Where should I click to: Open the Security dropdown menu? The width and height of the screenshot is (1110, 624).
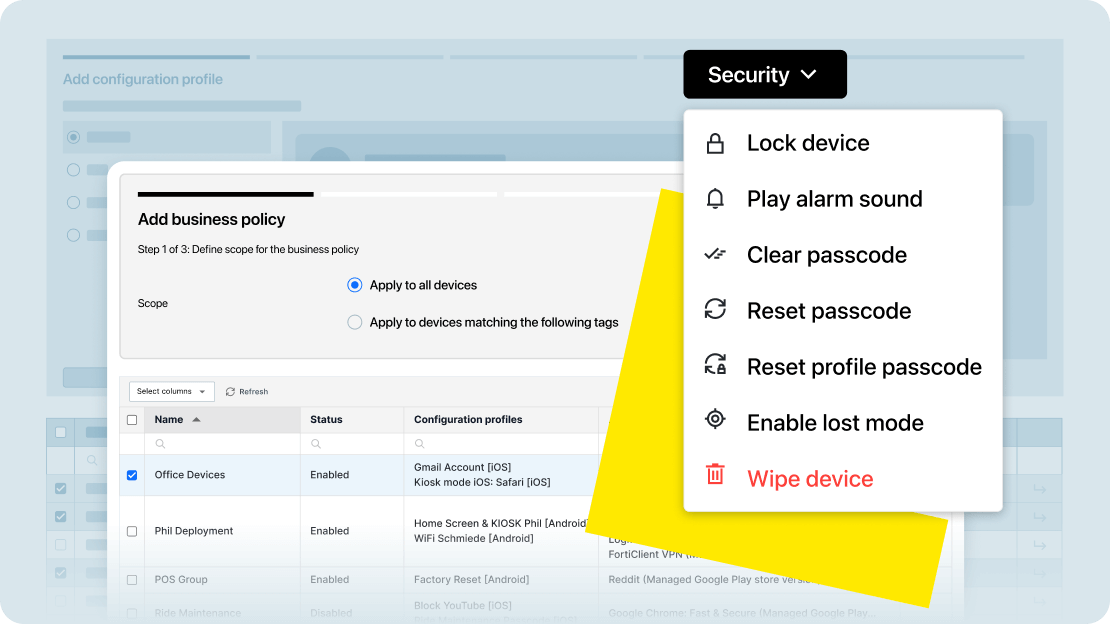click(765, 74)
